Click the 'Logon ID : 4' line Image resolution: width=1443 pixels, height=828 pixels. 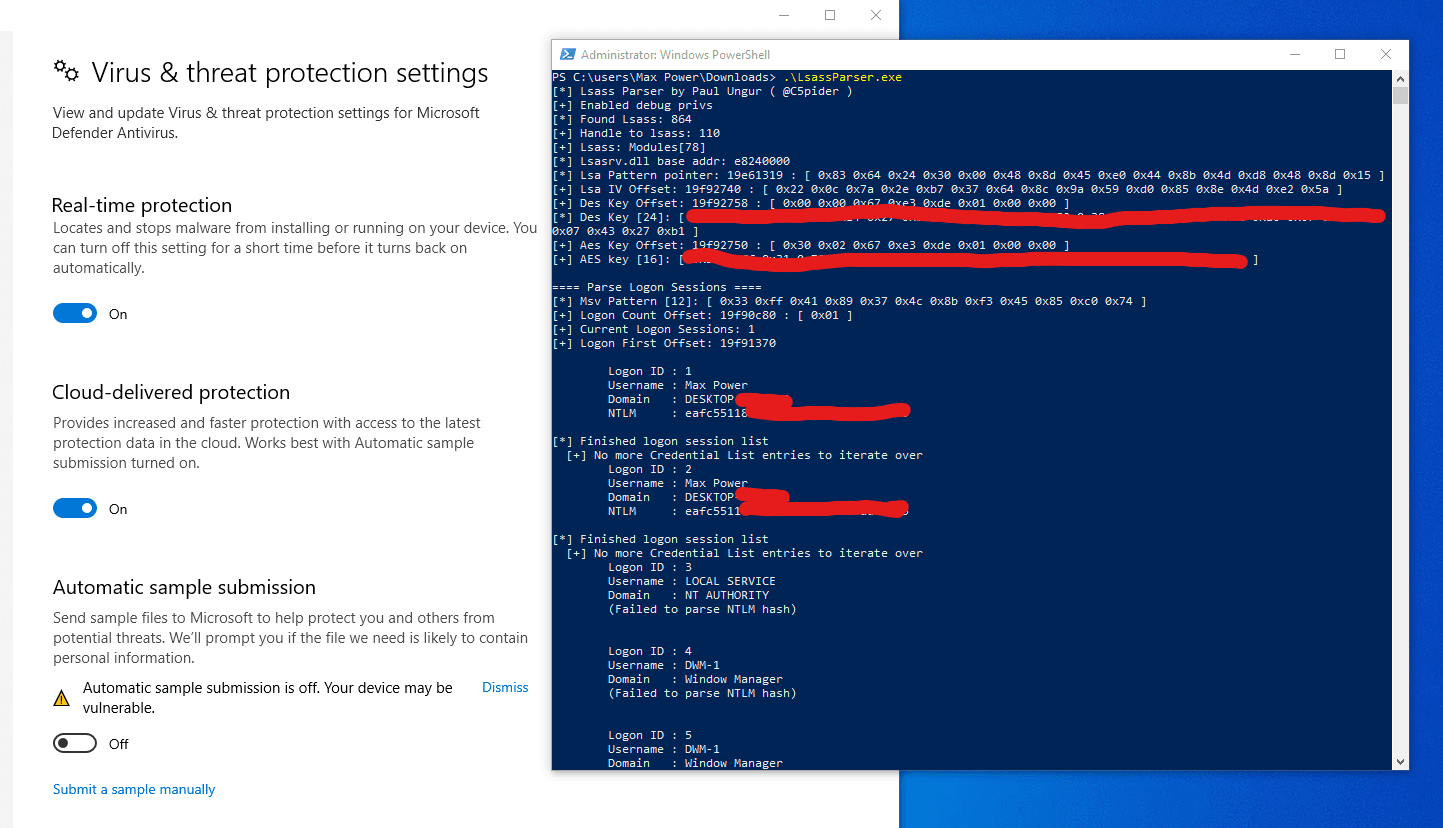point(649,651)
